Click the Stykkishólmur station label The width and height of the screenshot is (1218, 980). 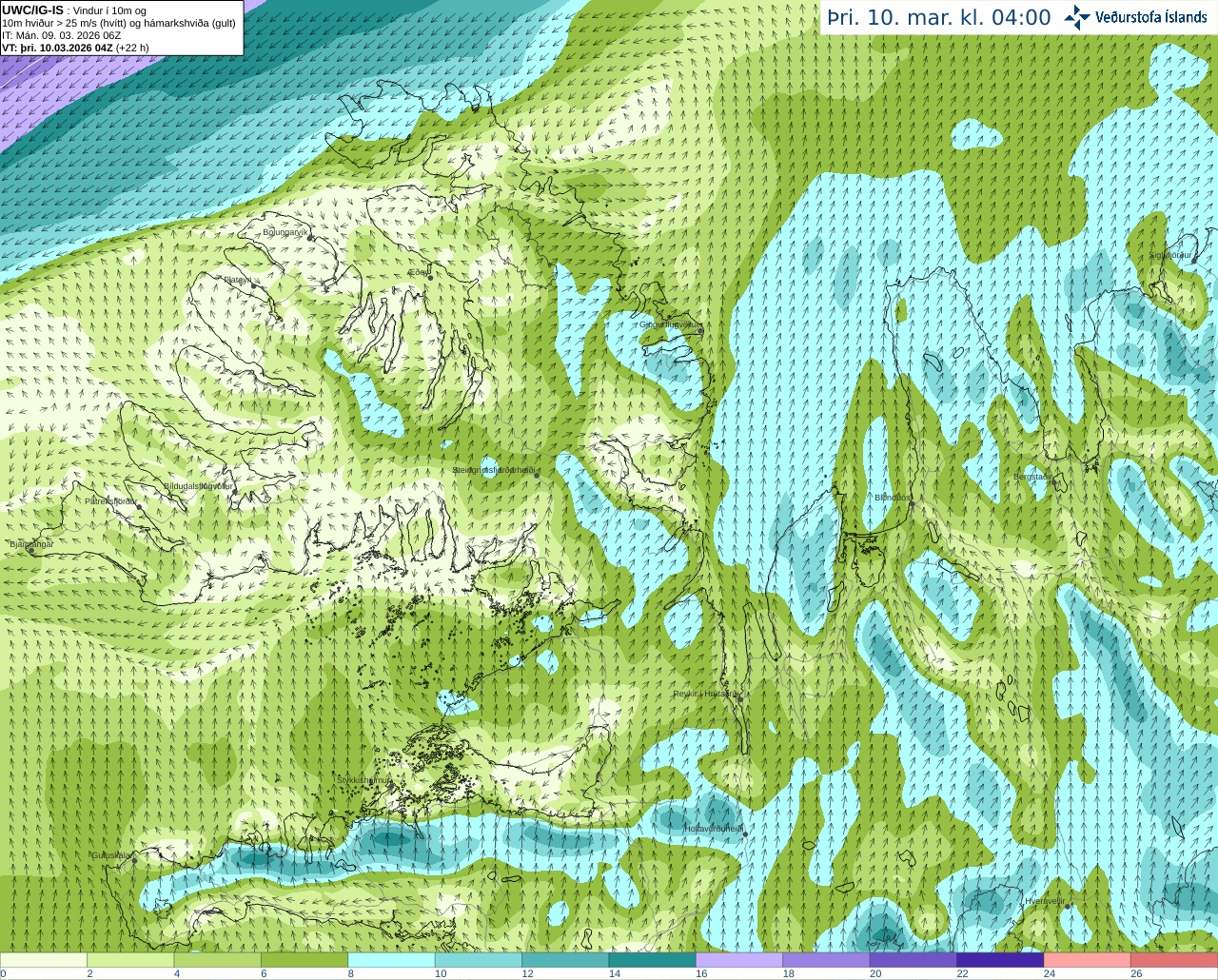coord(364,780)
